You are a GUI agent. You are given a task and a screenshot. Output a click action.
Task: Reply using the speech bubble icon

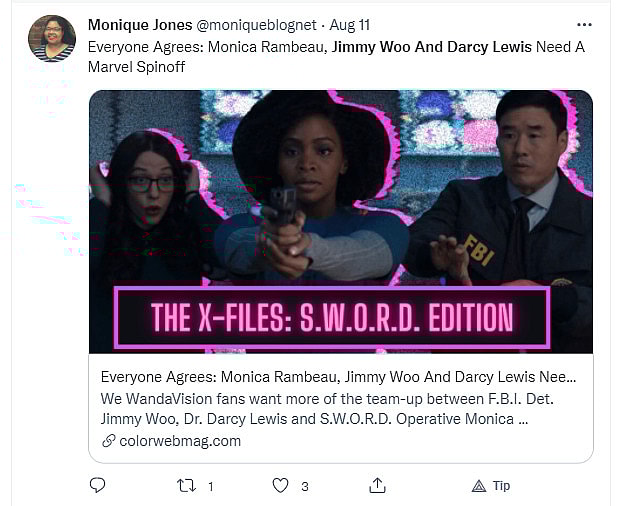coord(98,486)
